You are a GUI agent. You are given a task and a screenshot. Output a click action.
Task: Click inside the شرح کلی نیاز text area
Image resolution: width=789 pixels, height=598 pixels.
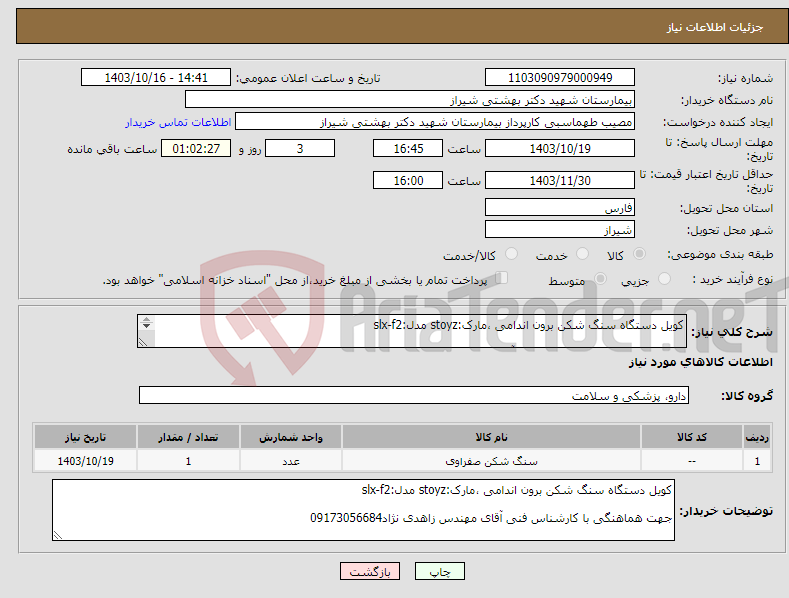412,331
